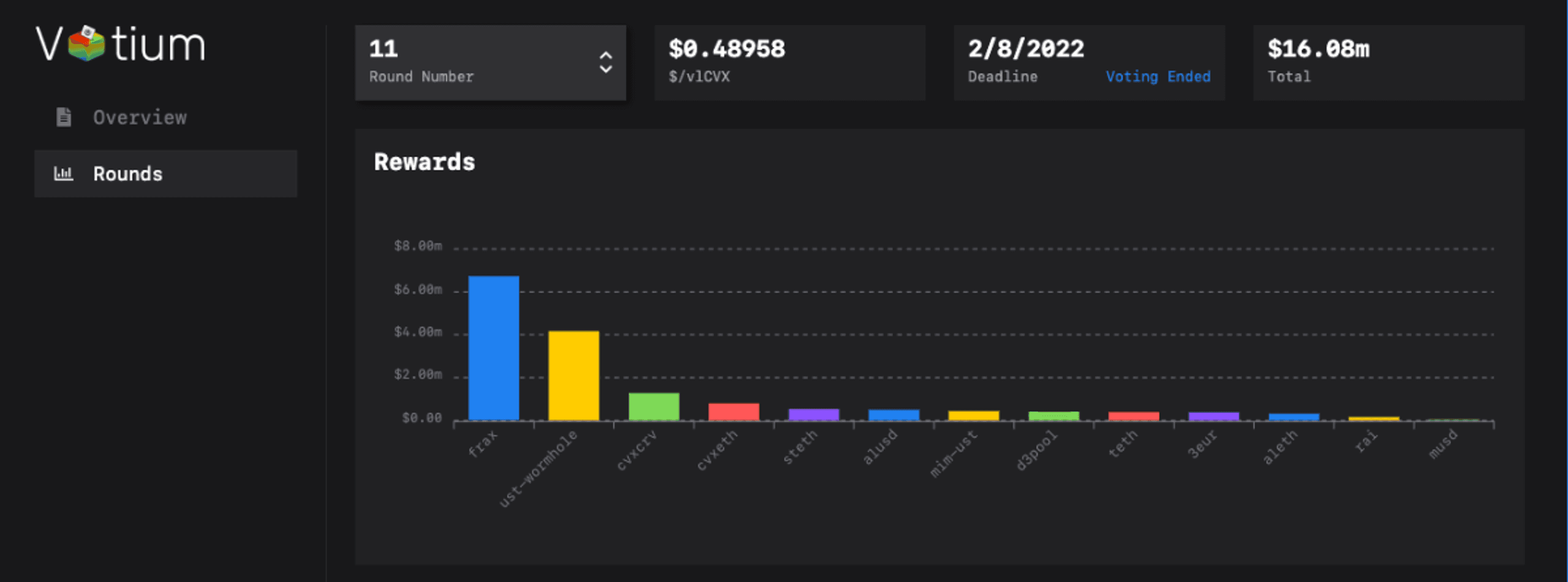1568x582 pixels.
Task: Click the rai axis label
Action: tap(1366, 441)
